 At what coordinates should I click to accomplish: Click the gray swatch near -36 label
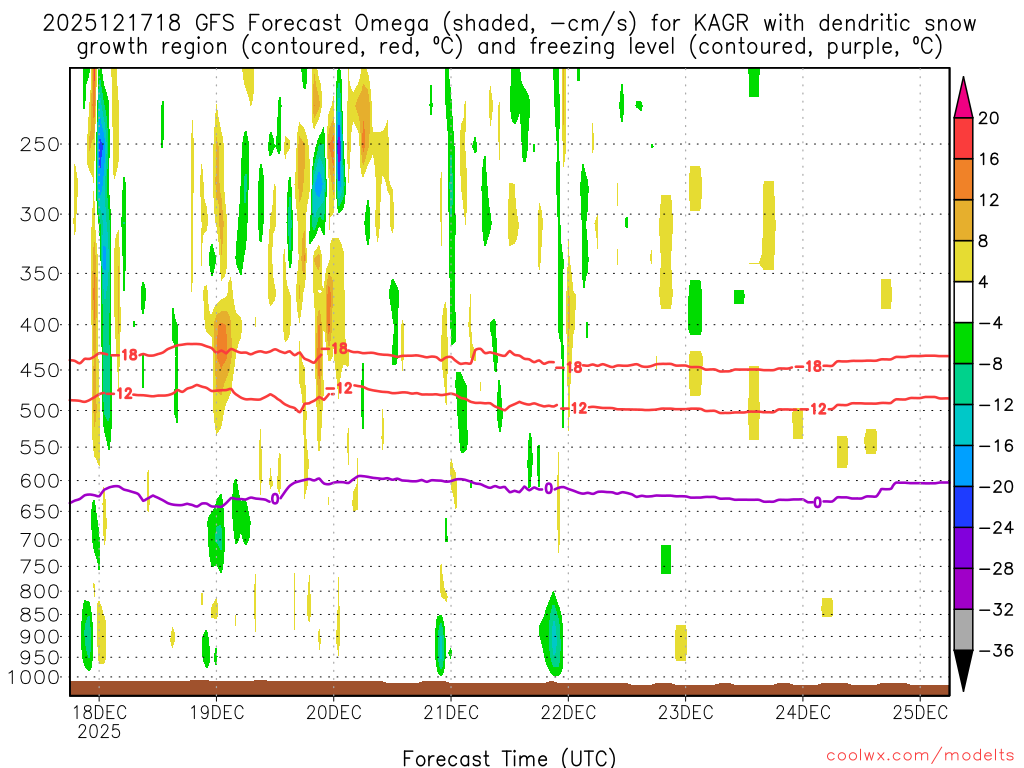963,630
